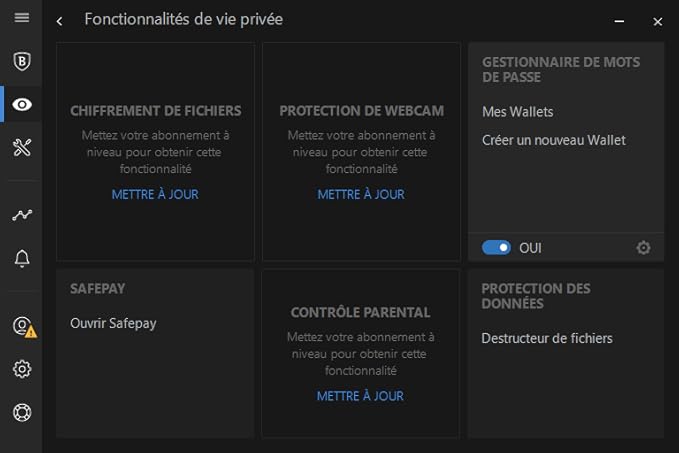
Task: Disable the password manager OUI toggle
Action: pos(496,248)
